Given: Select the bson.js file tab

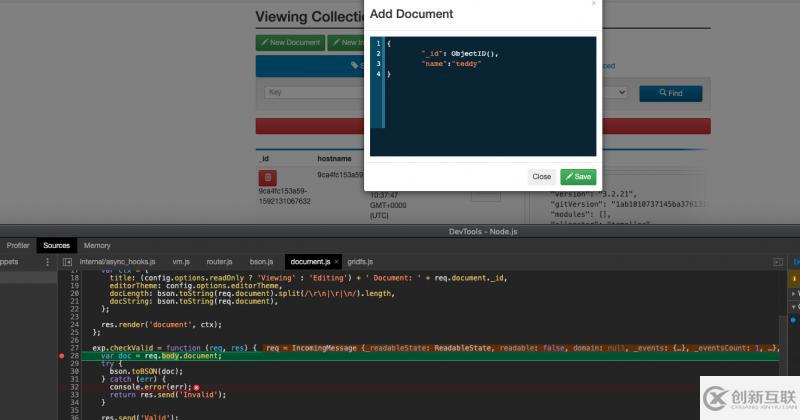Looking at the screenshot, I should (x=261, y=261).
